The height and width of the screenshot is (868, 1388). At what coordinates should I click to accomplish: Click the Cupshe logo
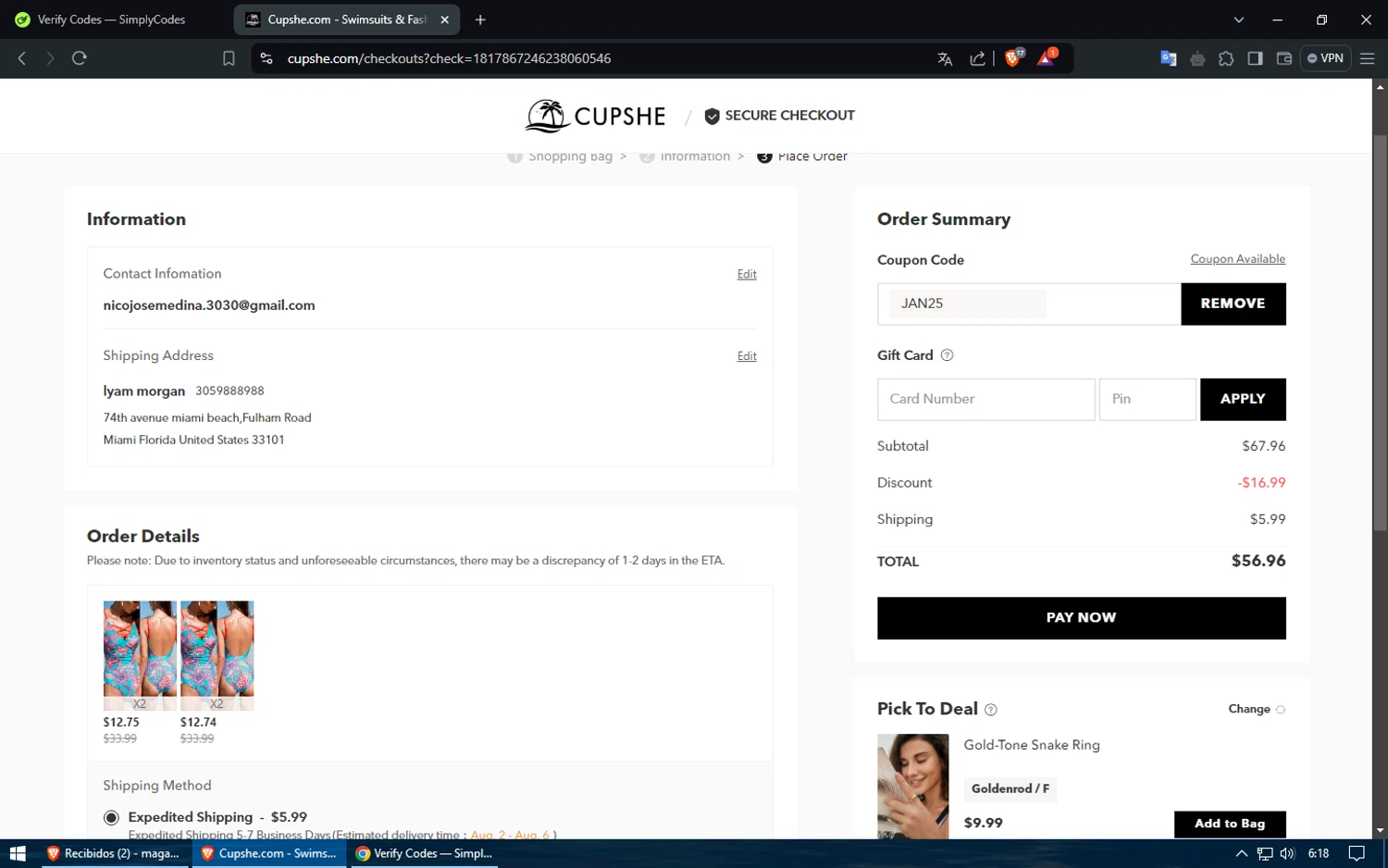tap(595, 116)
